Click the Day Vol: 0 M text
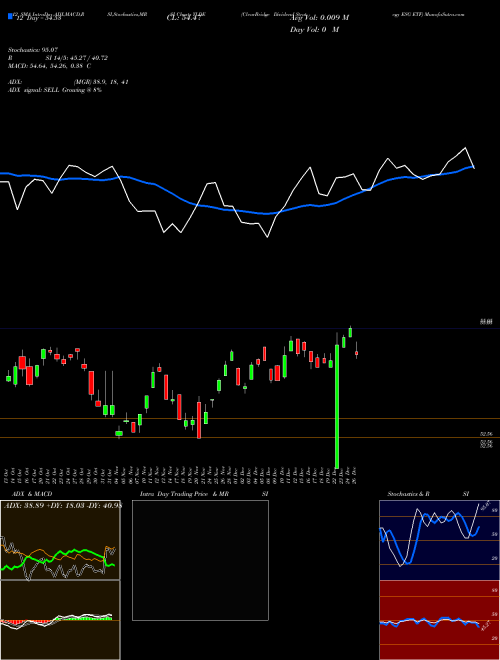Image resolution: width=500 pixels, height=660 pixels. tap(314, 29)
